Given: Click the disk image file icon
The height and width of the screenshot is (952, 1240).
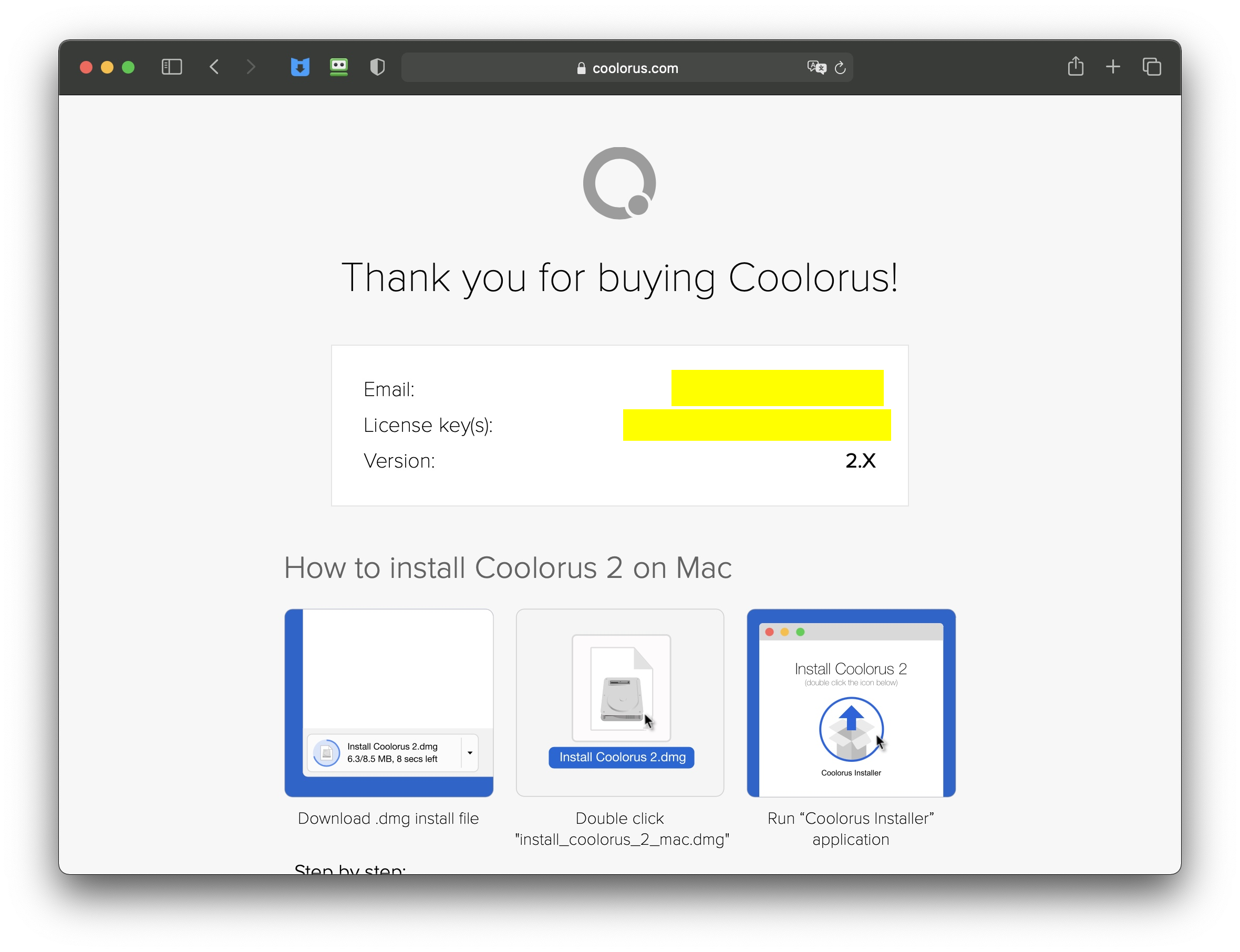Looking at the screenshot, I should coord(622,688).
